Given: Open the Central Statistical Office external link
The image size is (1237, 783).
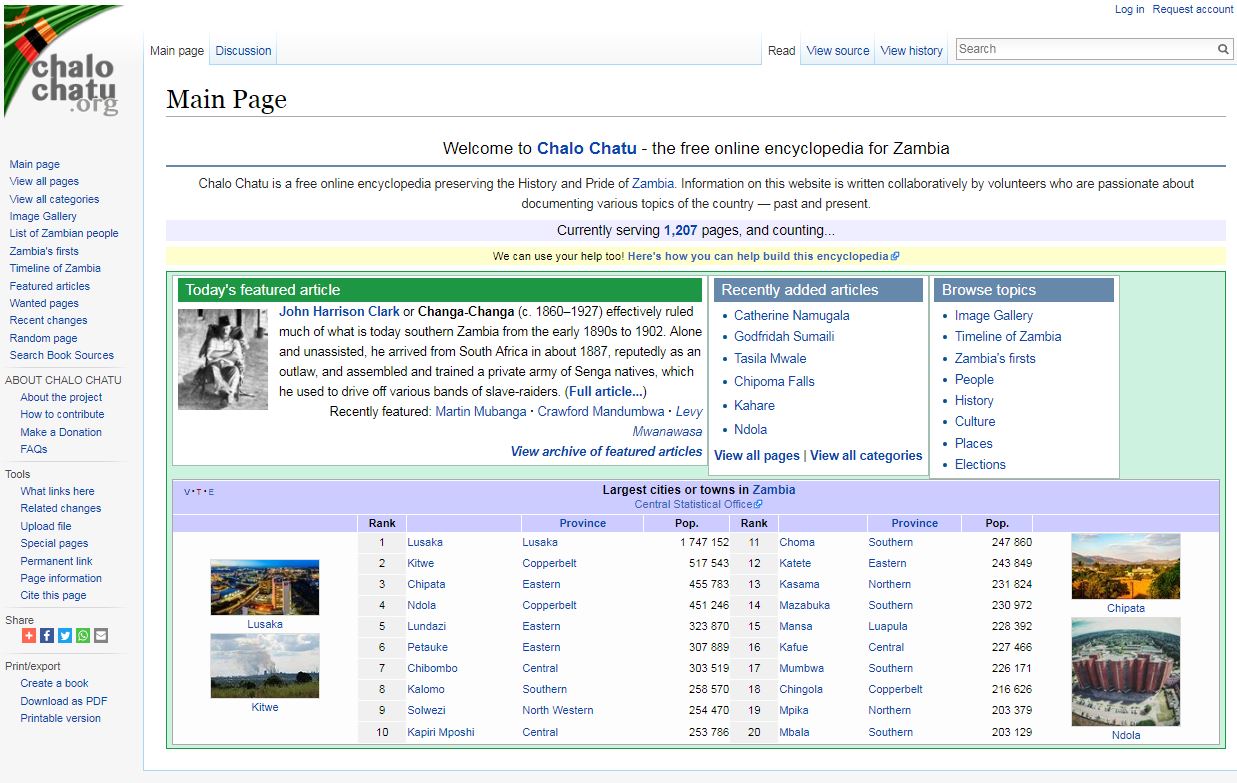Looking at the screenshot, I should 698,504.
